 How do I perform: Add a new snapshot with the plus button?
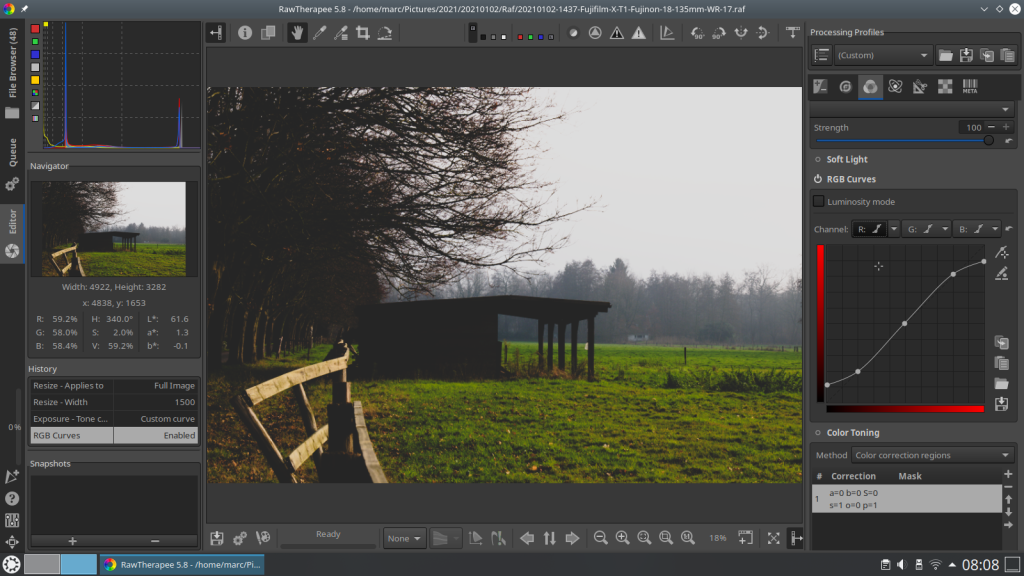point(72,541)
